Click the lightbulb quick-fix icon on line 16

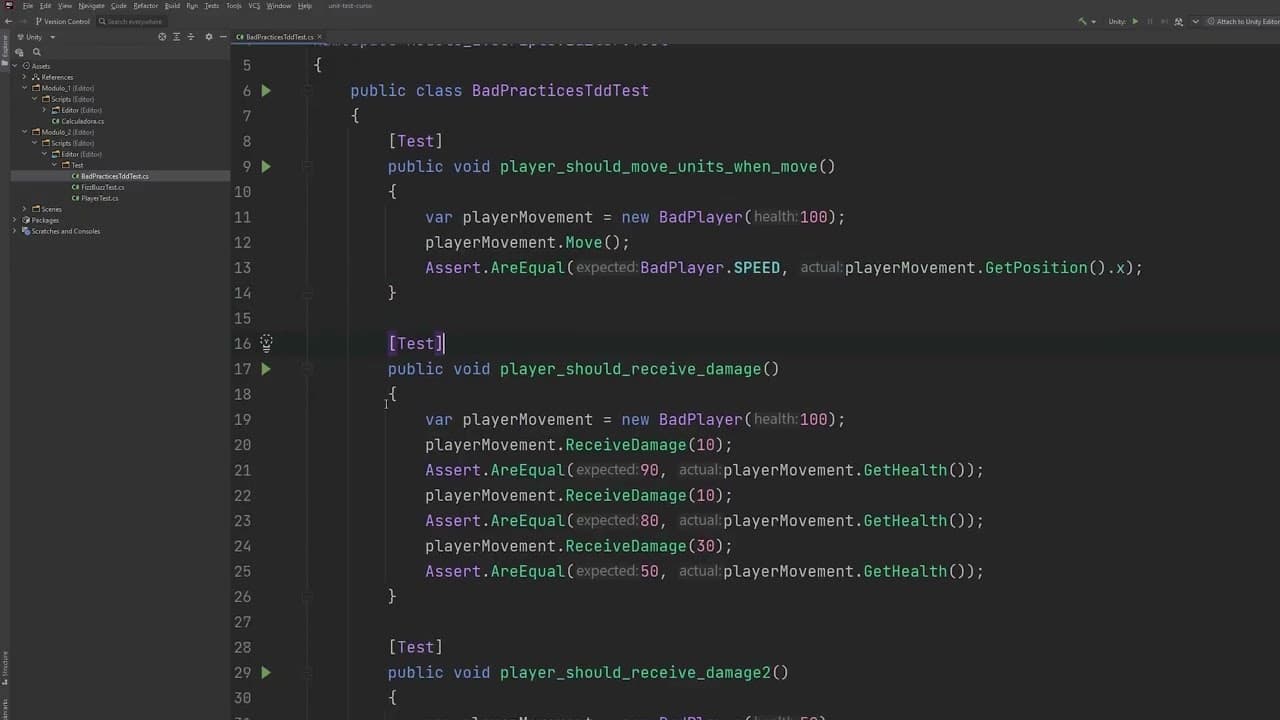(x=266, y=343)
